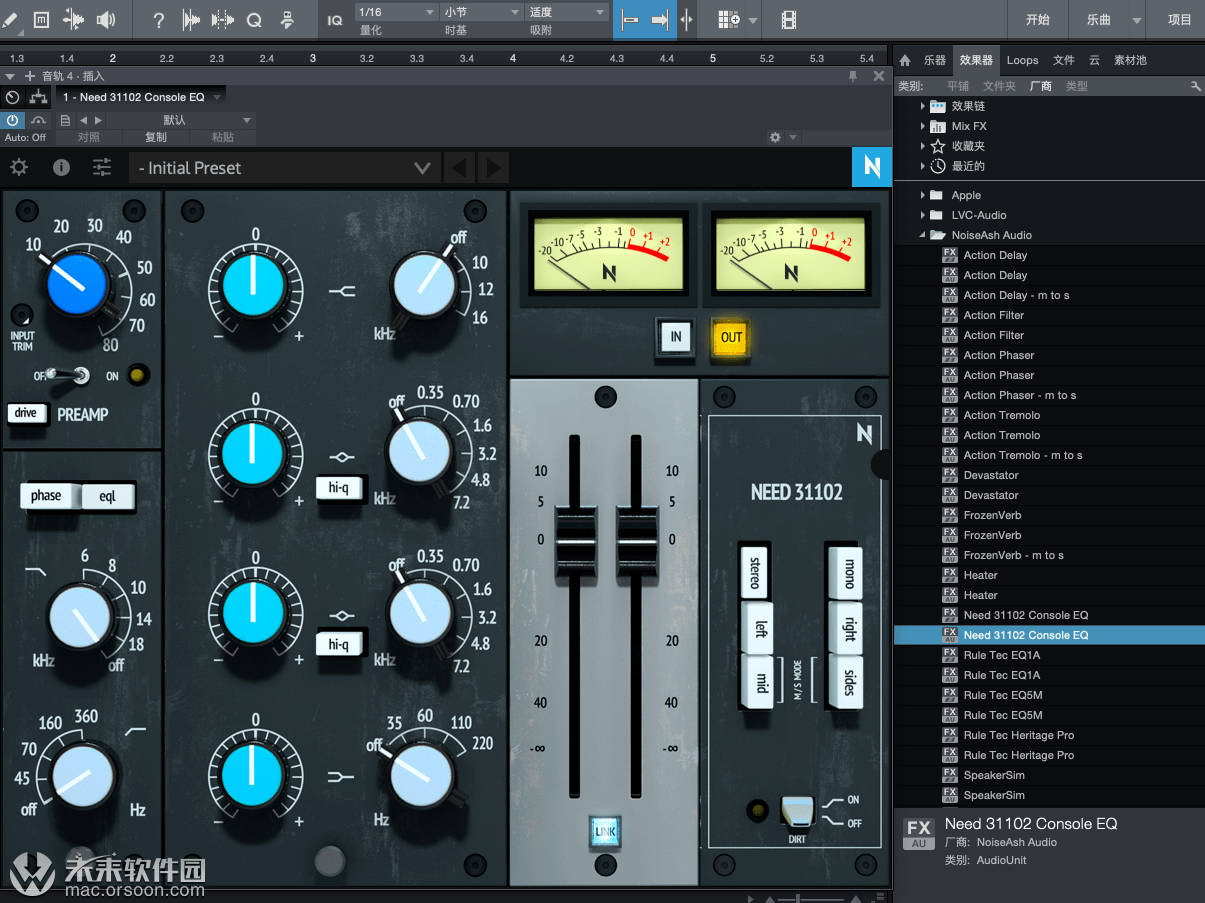Expand the 效果链 folder
1205x903 pixels.
click(x=923, y=106)
